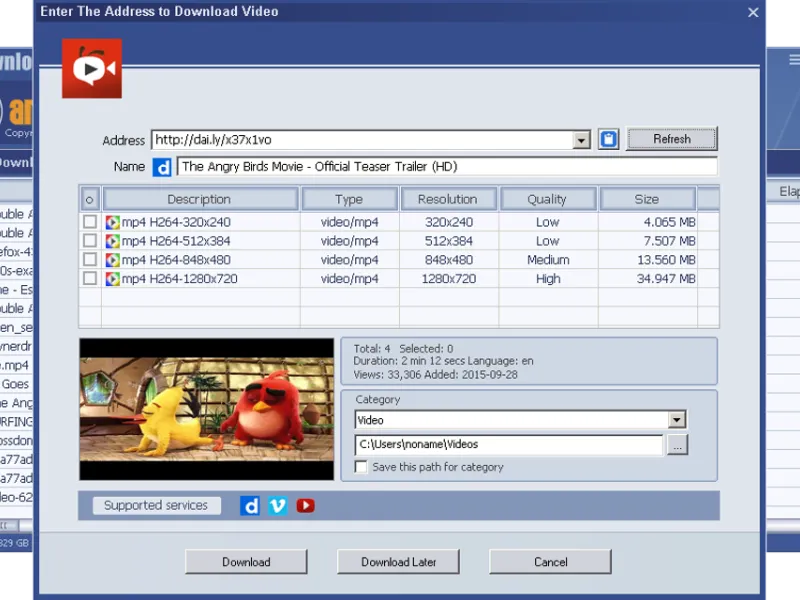Enable Save this path for category

click(361, 467)
